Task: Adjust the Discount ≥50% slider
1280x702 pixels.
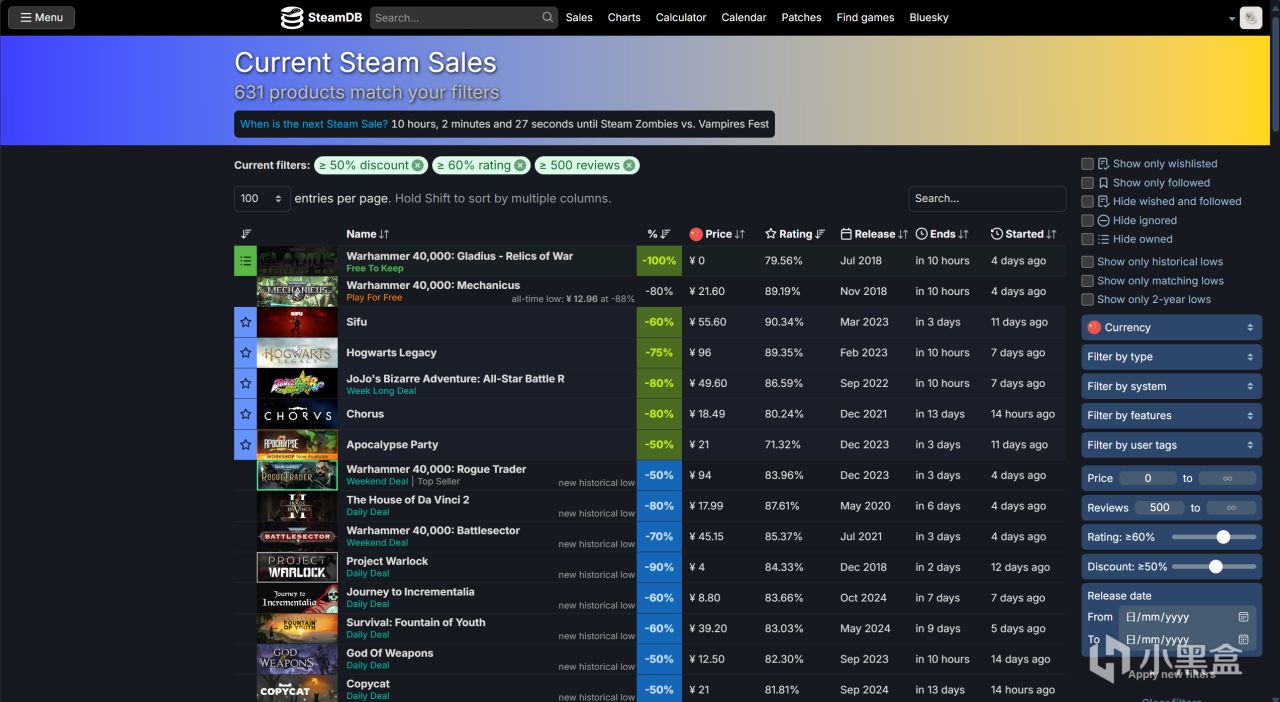Action: [x=1214, y=566]
